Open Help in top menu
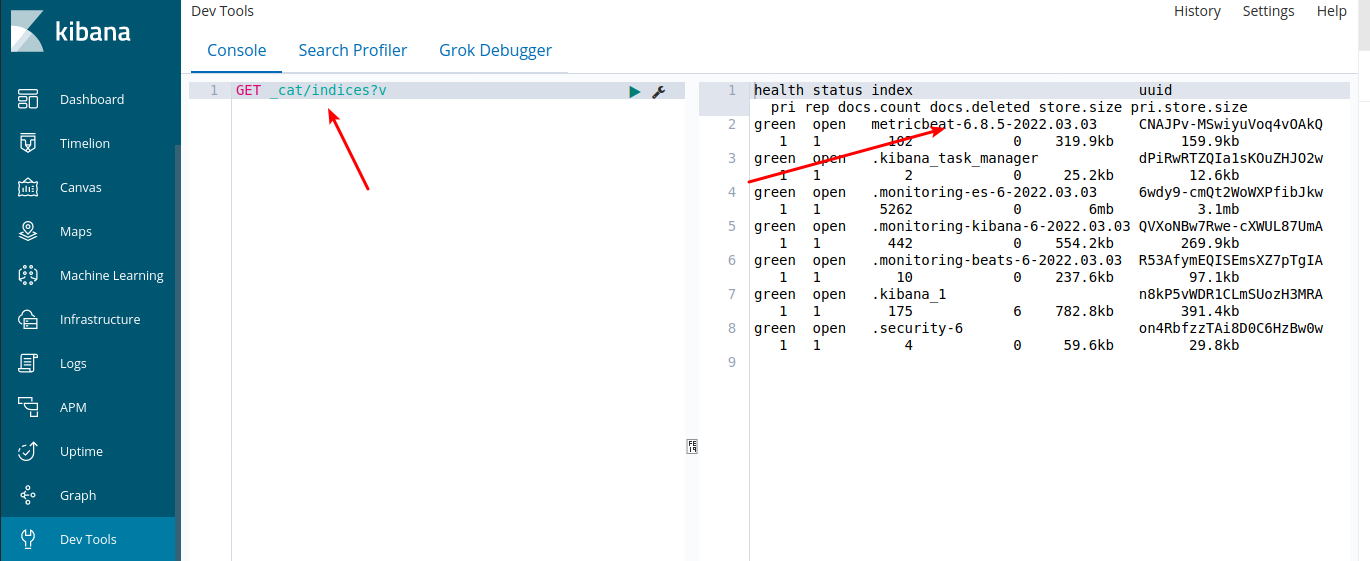This screenshot has height=561, width=1370. (x=1332, y=11)
